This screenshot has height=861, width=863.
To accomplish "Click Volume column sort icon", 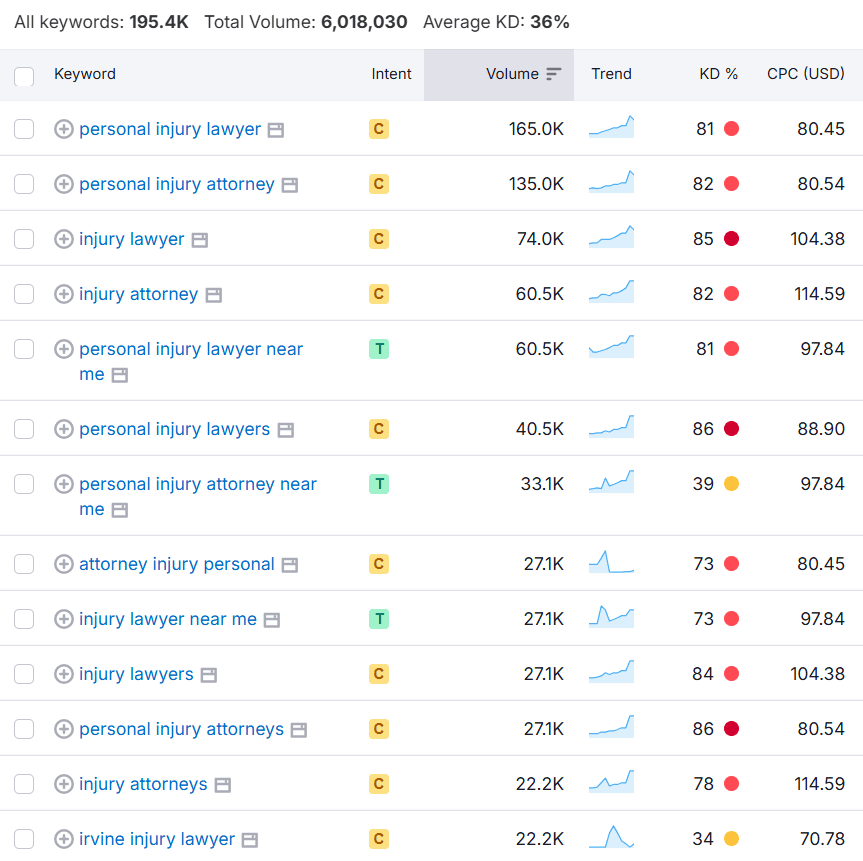I will (554, 74).
